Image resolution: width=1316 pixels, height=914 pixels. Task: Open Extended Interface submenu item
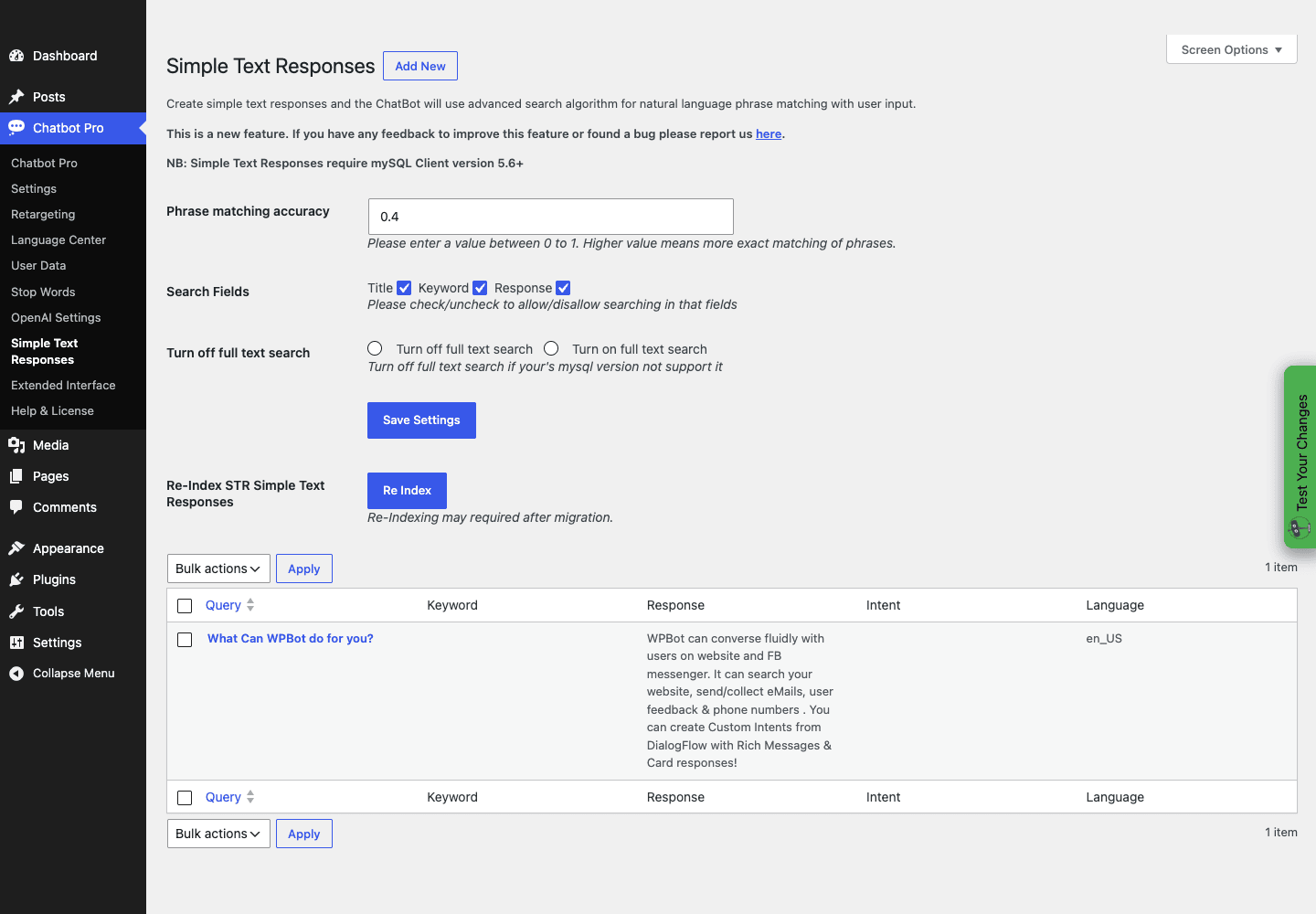click(x=63, y=385)
